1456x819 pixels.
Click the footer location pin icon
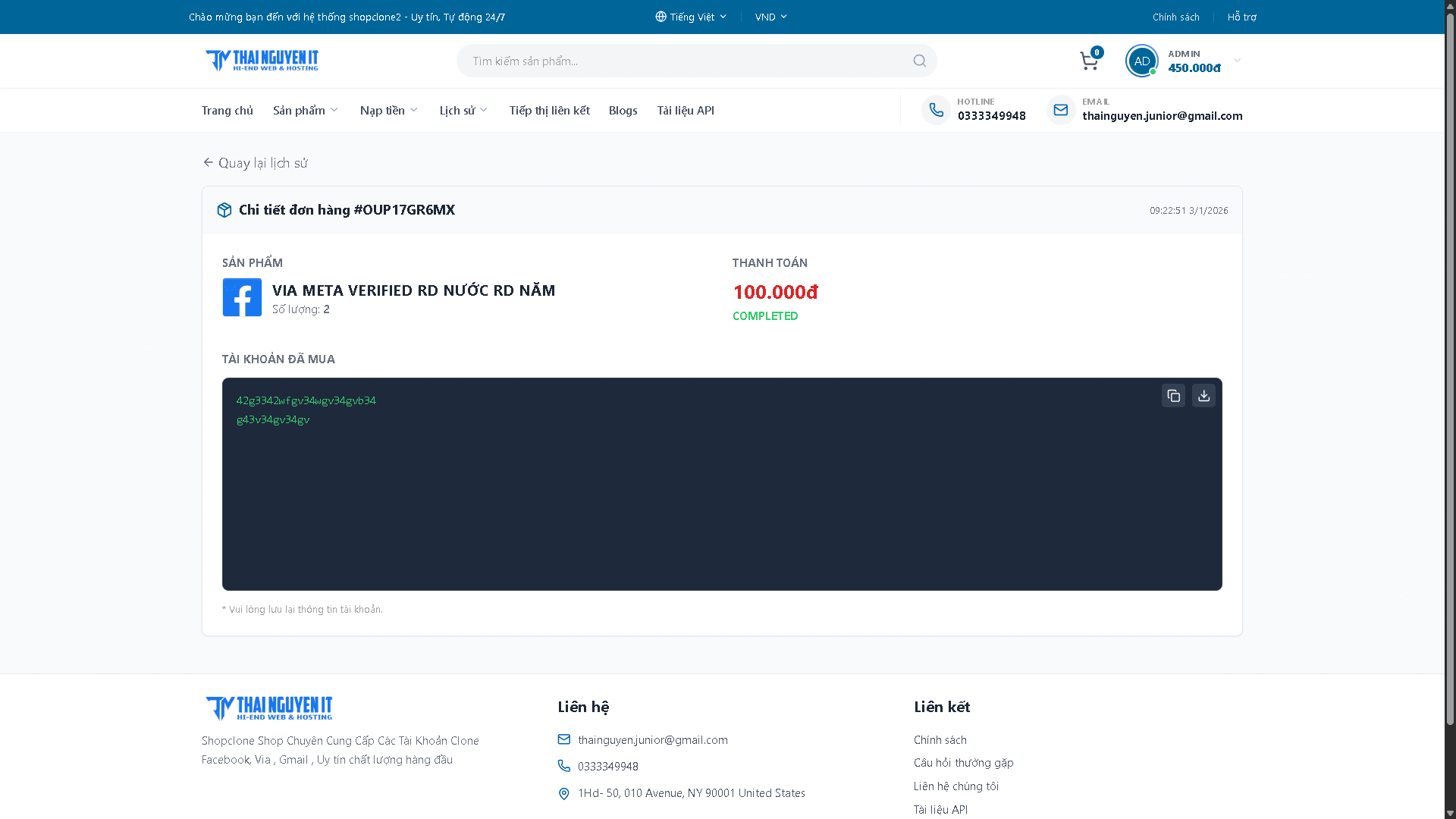coord(563,793)
